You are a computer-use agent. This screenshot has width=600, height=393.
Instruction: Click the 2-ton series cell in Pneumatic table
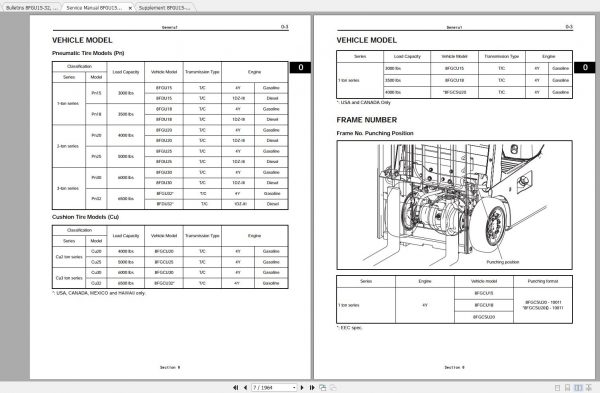click(68, 146)
